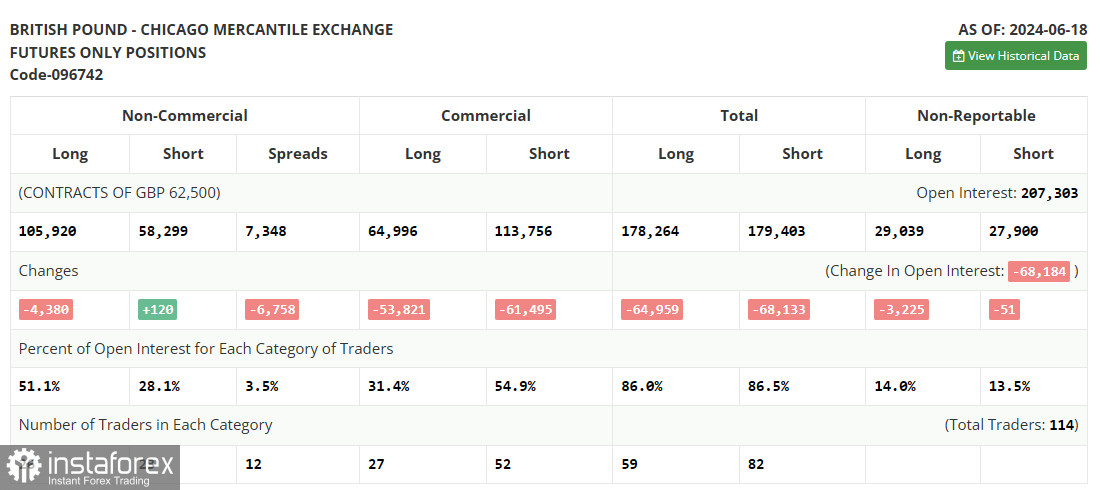Click the green +120 change badge
Image resolution: width=1100 pixels, height=490 pixels.
[157, 310]
